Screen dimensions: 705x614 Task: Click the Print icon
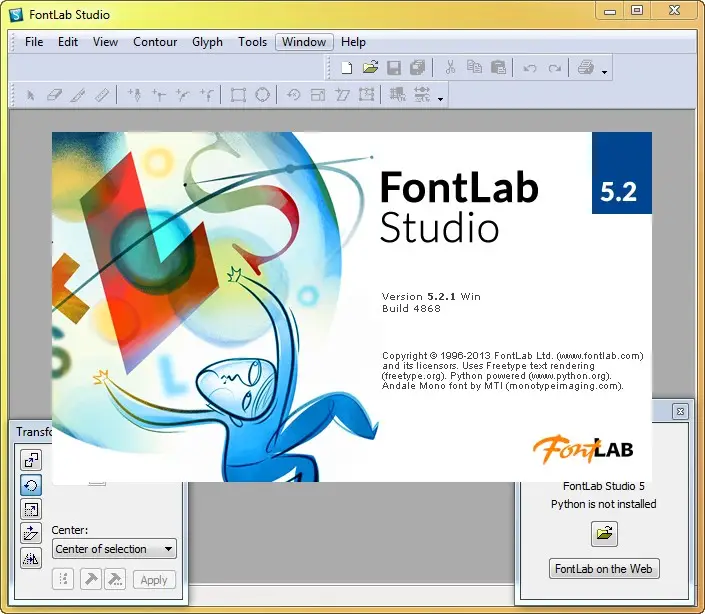click(x=586, y=68)
